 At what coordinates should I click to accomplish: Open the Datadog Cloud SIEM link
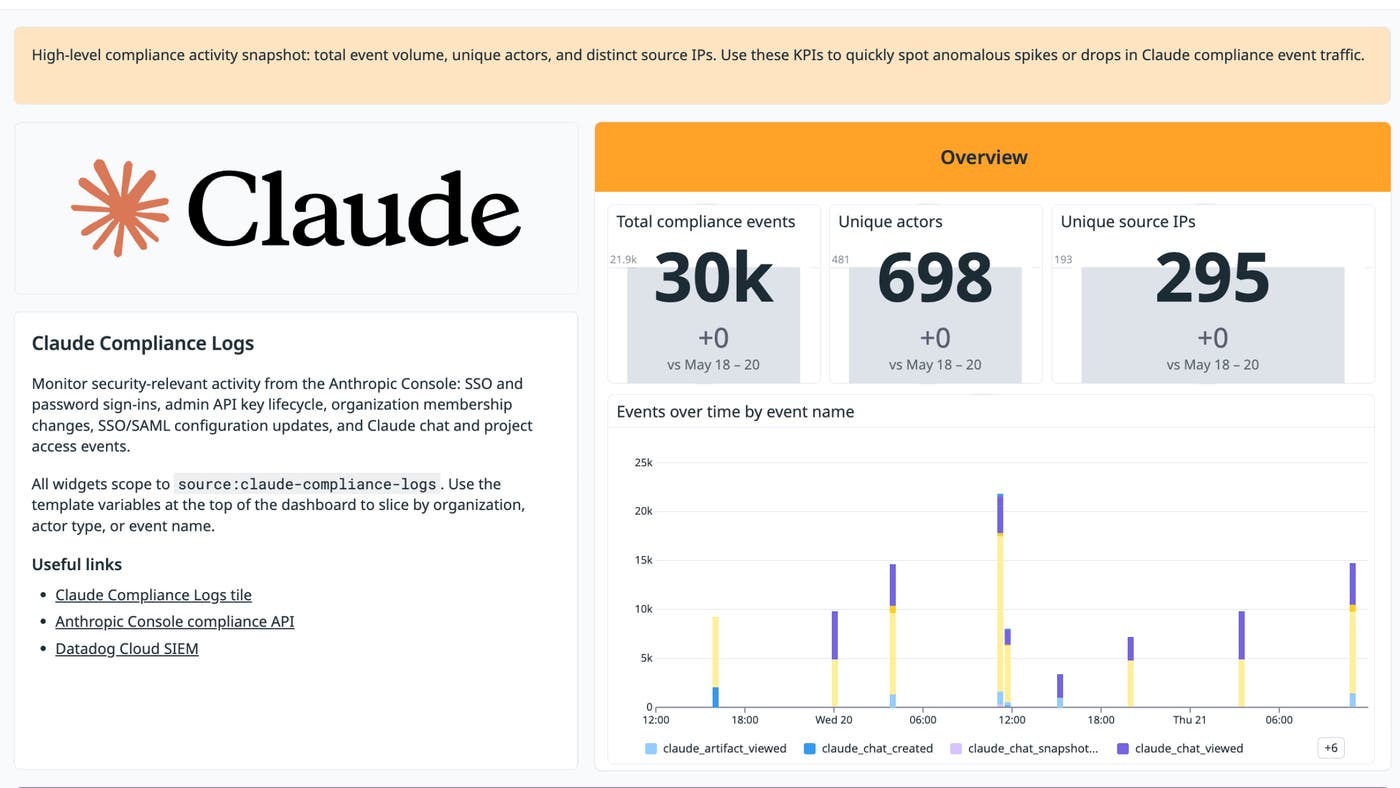(x=127, y=649)
